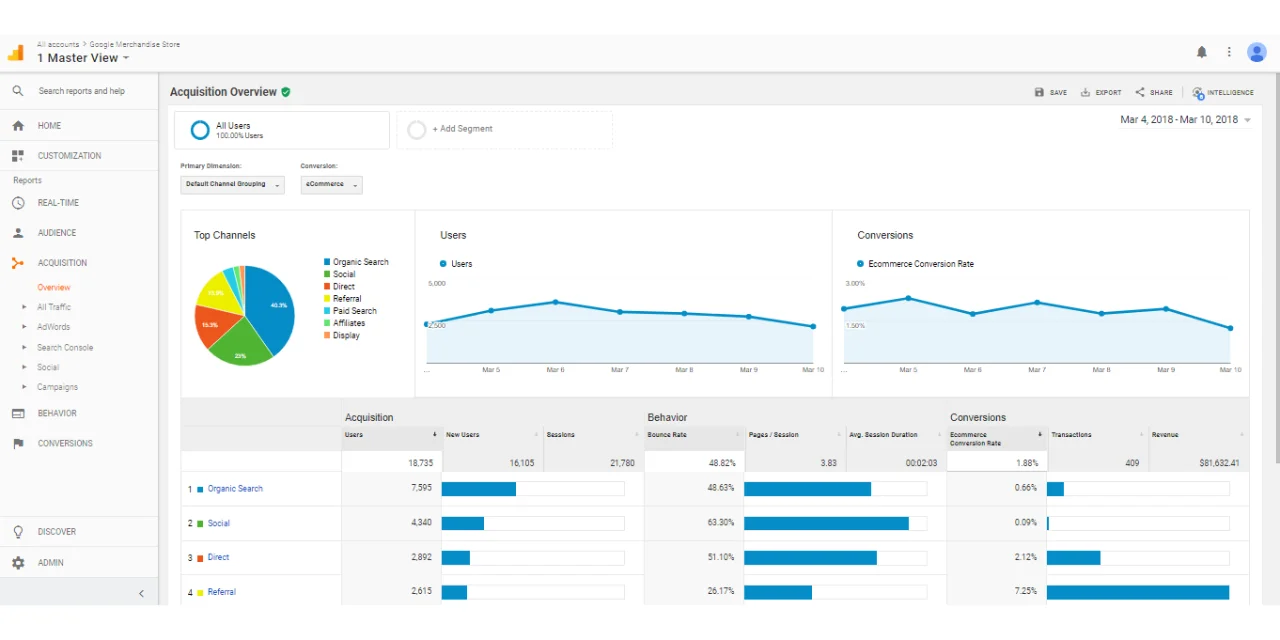The width and height of the screenshot is (1280, 640).
Task: Click the Share report icon
Action: click(1140, 92)
